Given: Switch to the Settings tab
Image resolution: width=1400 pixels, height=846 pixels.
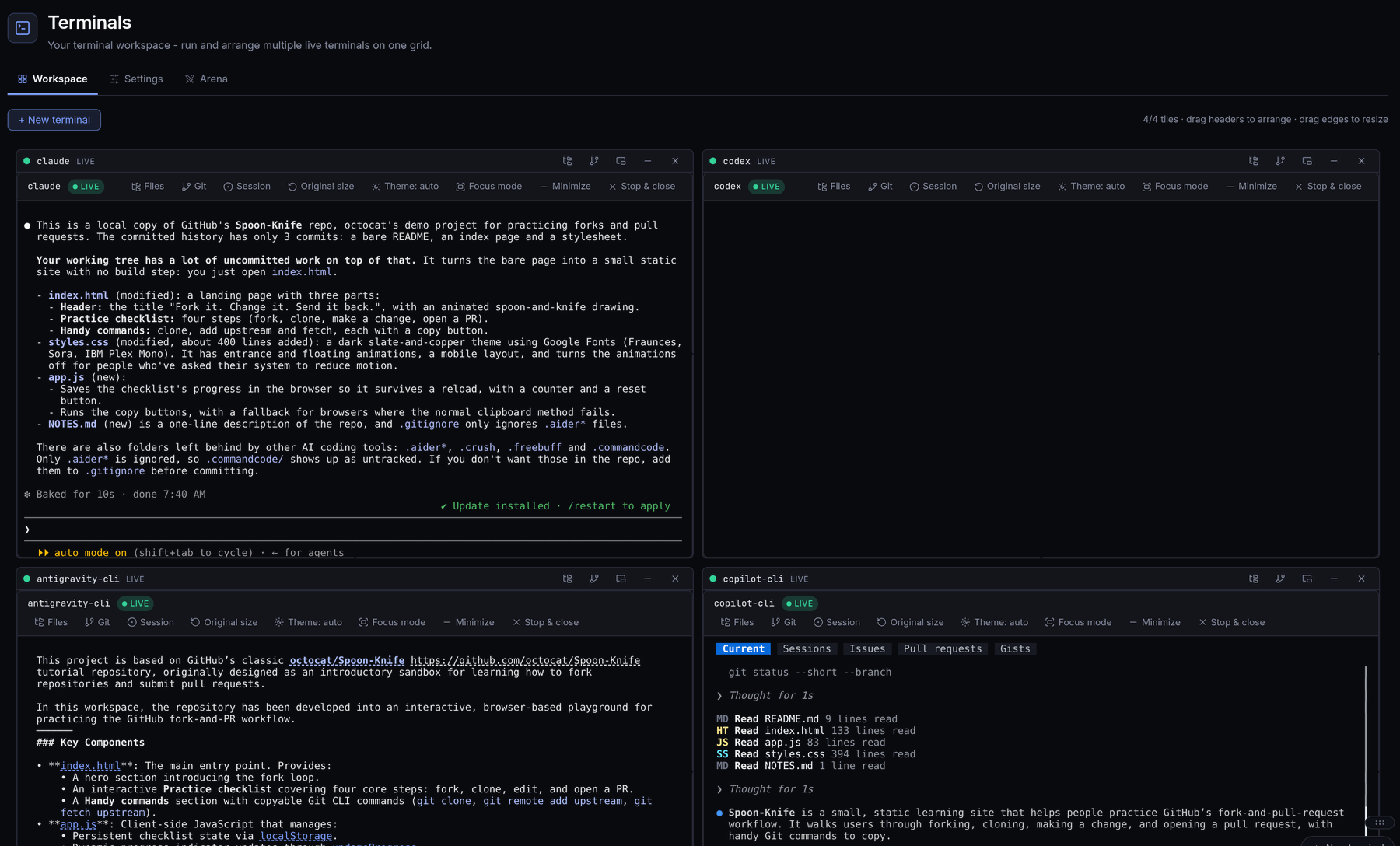Looking at the screenshot, I should (136, 79).
